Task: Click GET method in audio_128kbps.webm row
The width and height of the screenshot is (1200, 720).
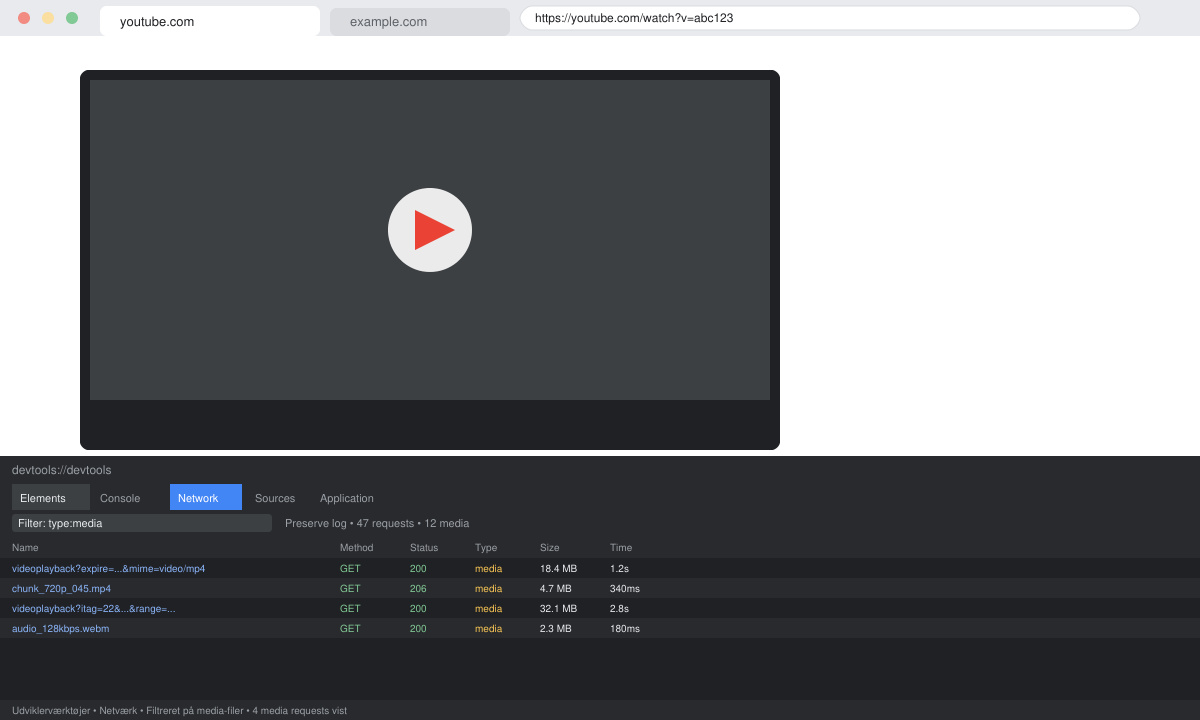Action: point(350,628)
